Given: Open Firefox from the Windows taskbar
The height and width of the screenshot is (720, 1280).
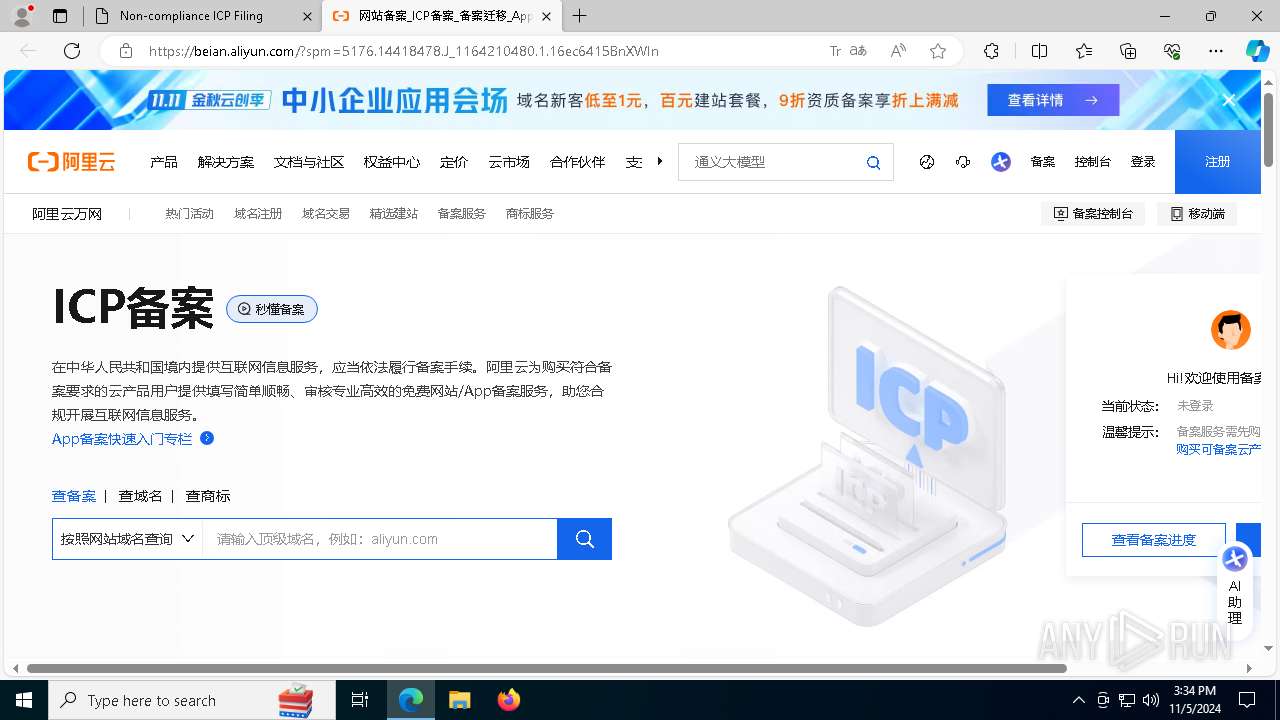Looking at the screenshot, I should click(x=509, y=700).
